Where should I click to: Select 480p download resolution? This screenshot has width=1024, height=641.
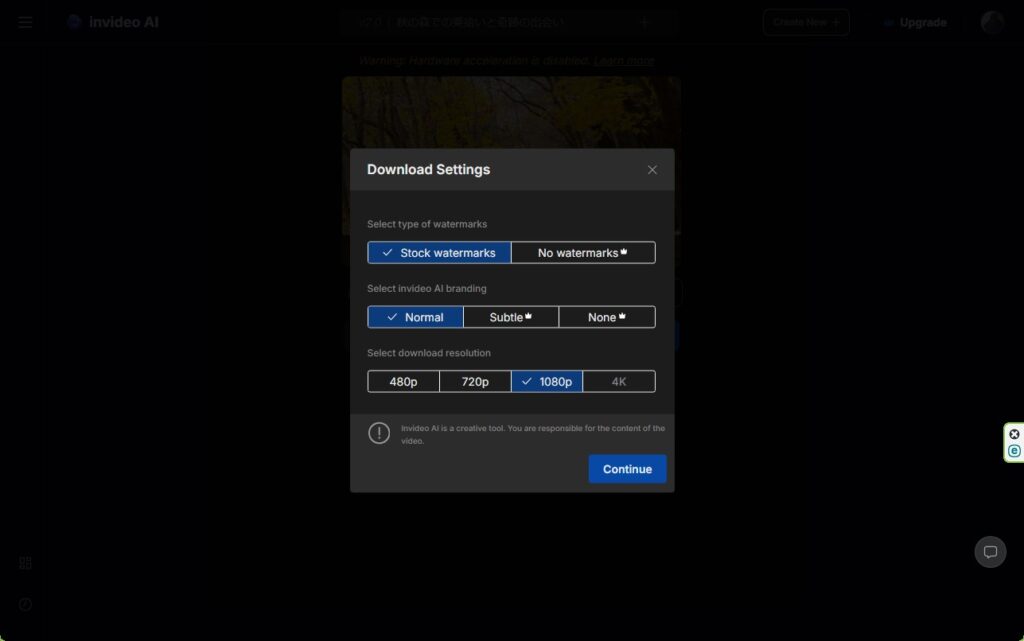click(403, 382)
